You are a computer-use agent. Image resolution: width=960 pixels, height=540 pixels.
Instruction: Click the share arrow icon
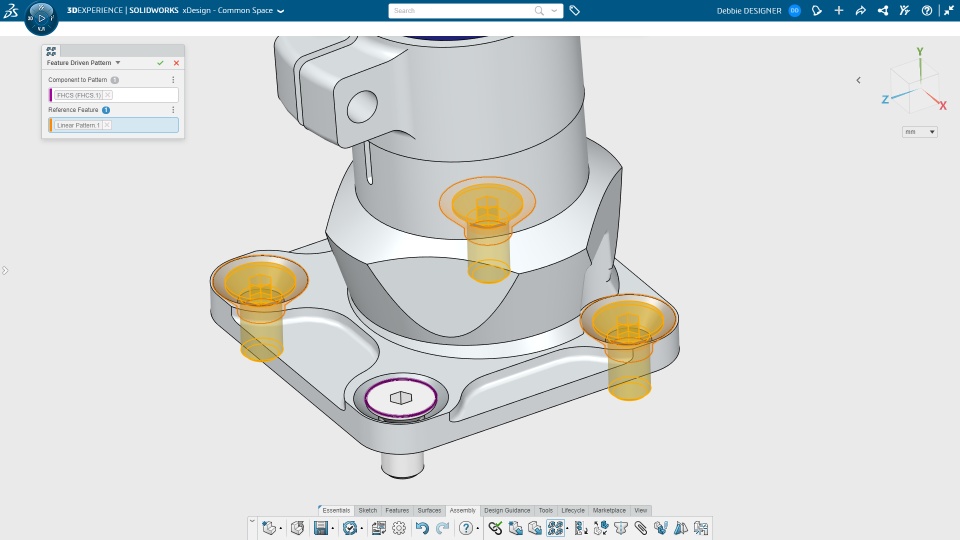861,10
